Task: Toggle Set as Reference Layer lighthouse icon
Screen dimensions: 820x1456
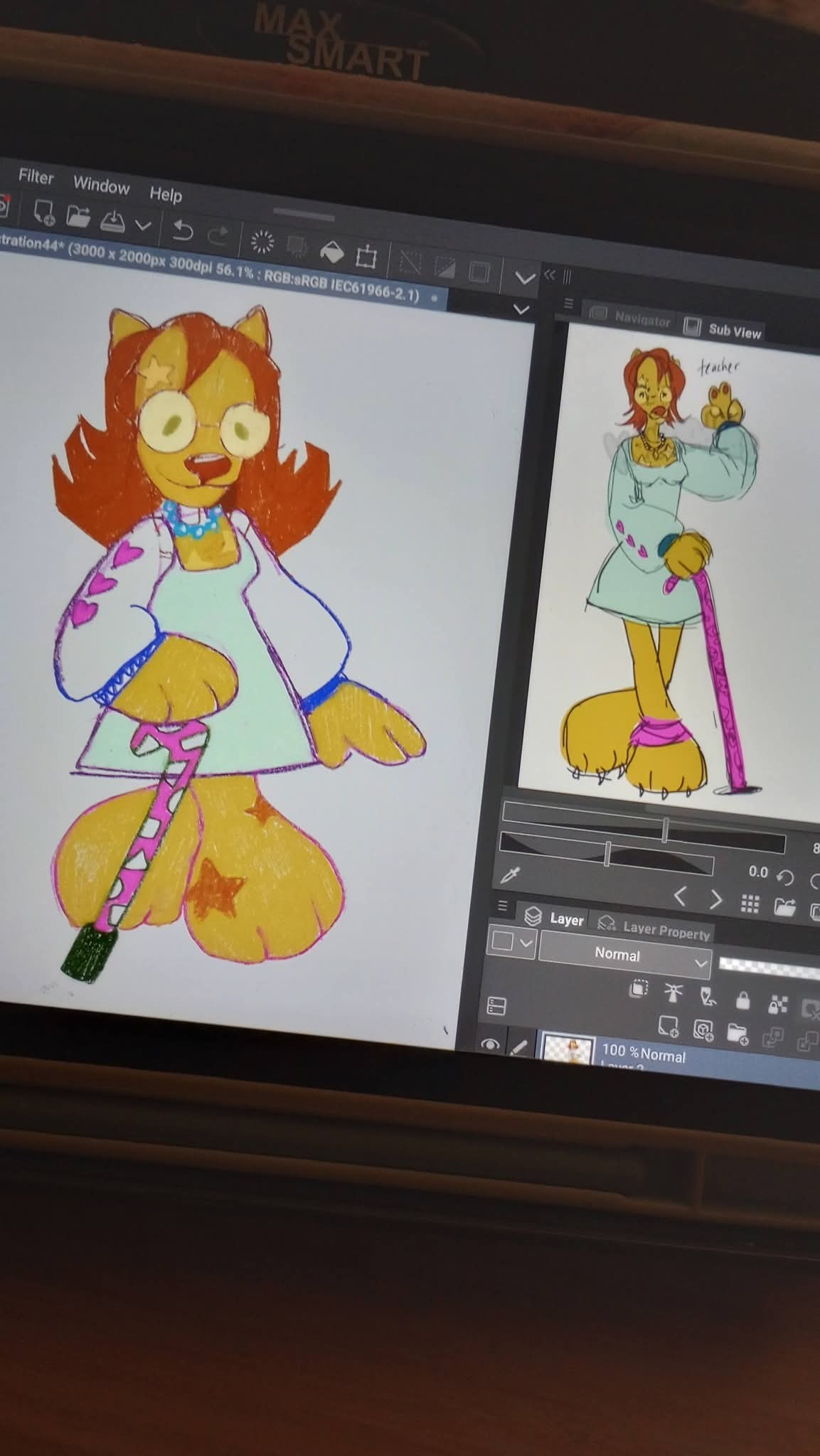Action: point(673,992)
